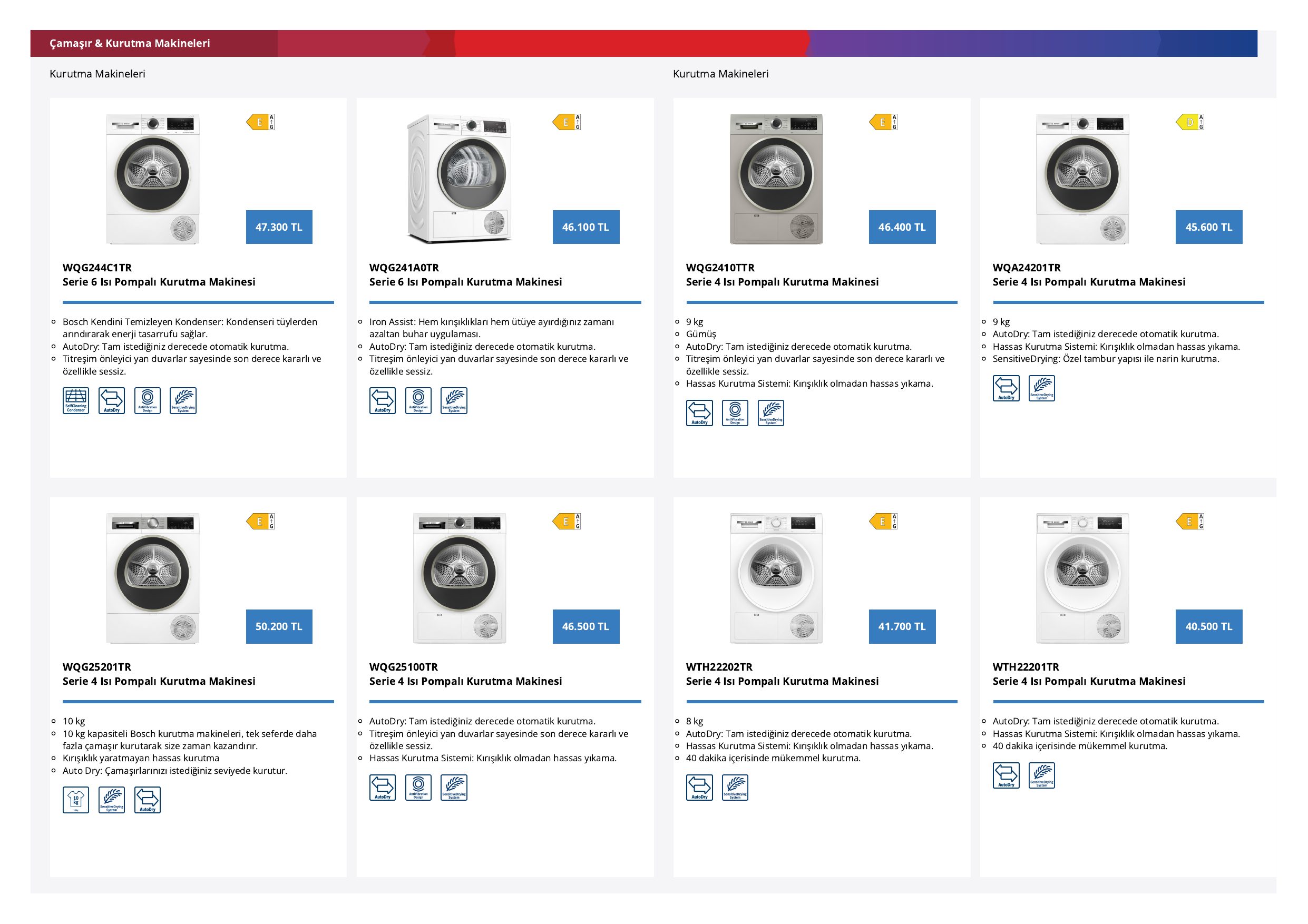
Task: Select the WQA24201TR dryer product image
Action: pos(1082,179)
